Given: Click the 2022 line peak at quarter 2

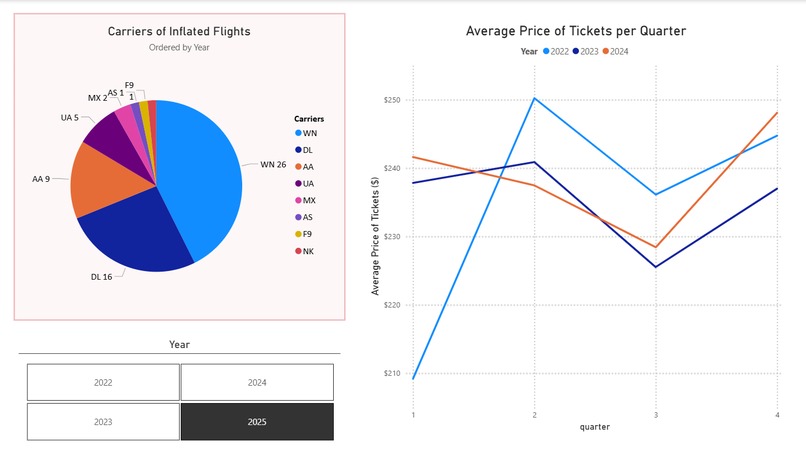Looking at the screenshot, I should coord(535,98).
